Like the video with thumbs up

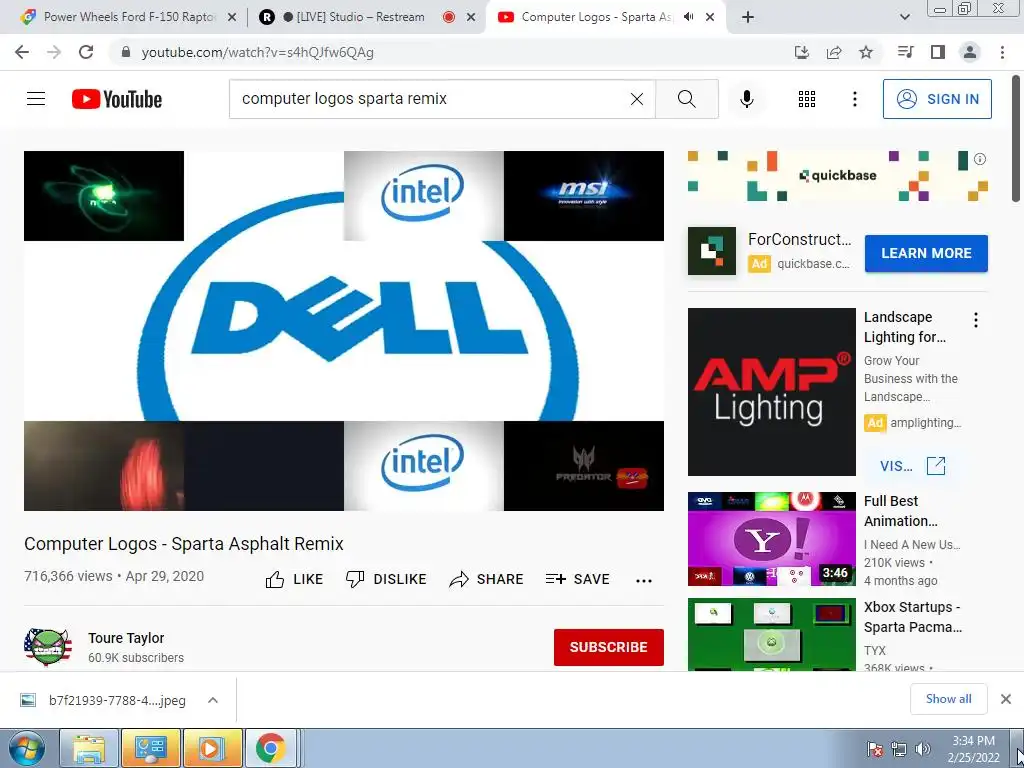coord(294,579)
